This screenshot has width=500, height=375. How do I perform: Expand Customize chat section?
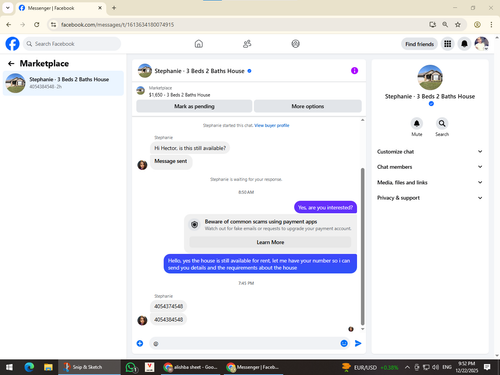(430, 152)
